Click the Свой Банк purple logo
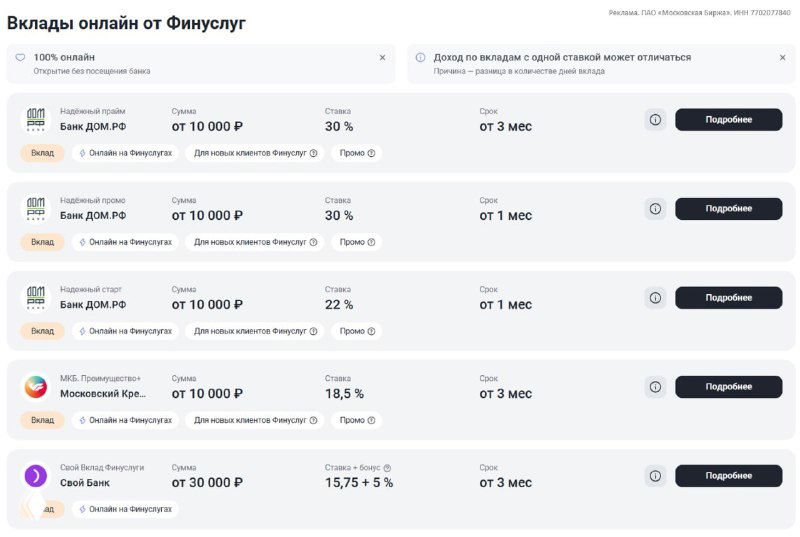 (x=35, y=476)
